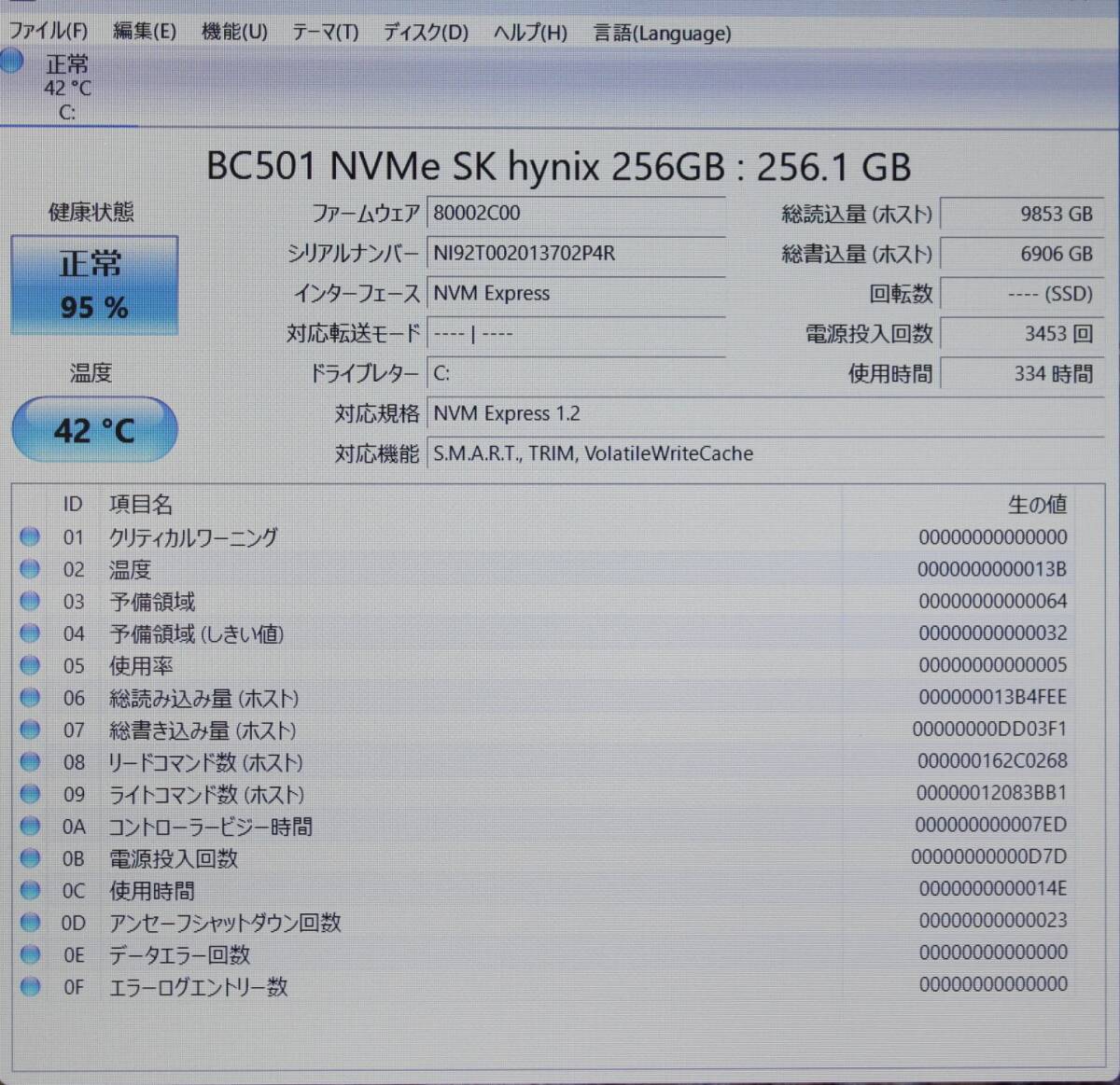This screenshot has width=1120, height=1085.
Task: Click the 対応規格 field NVM Express 1.2
Action: coord(765,413)
